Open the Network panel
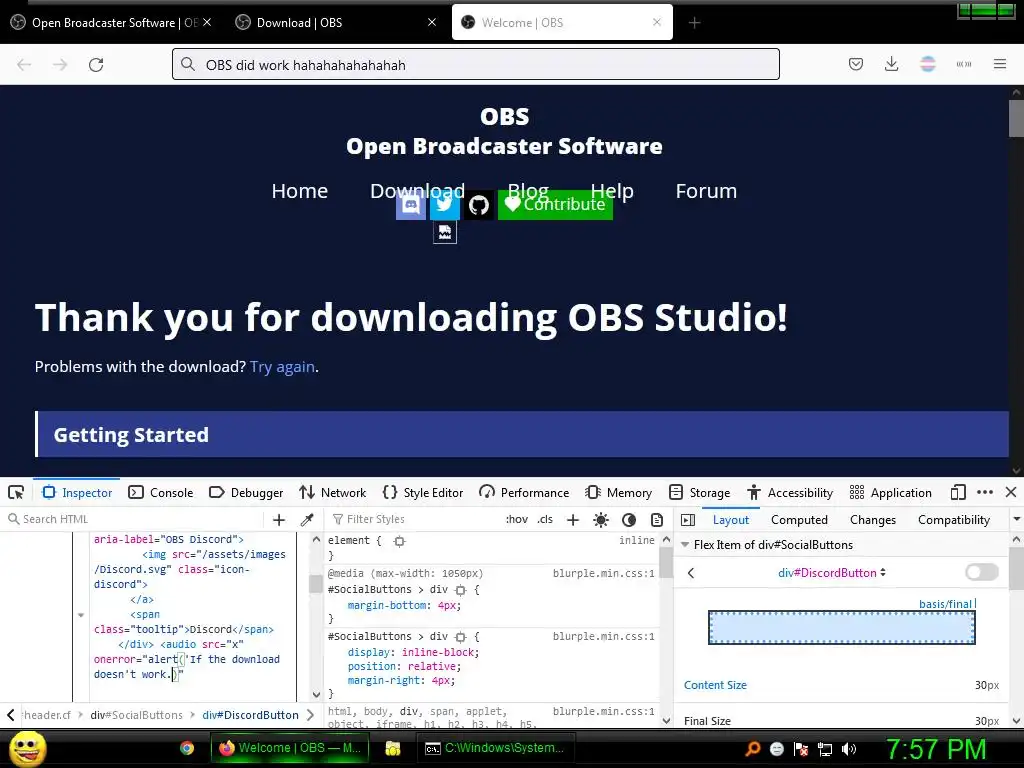Viewport: 1024px width, 768px height. point(332,492)
